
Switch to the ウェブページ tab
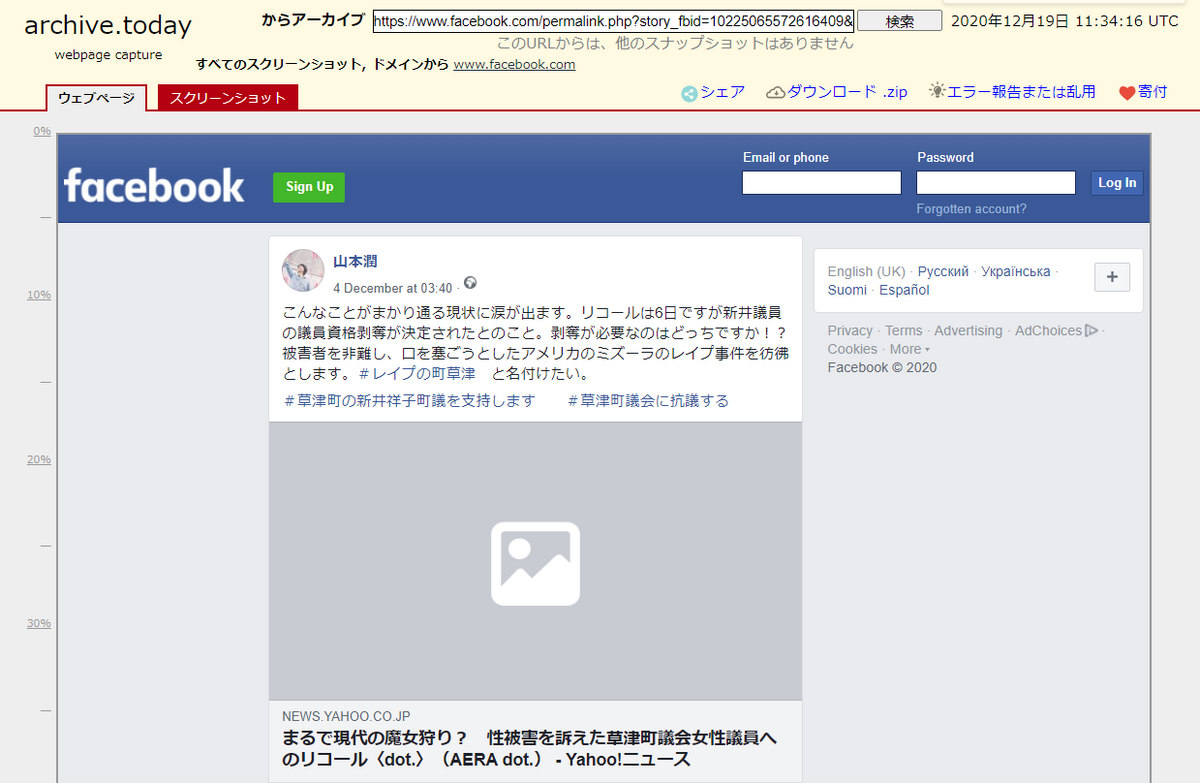tap(96, 97)
